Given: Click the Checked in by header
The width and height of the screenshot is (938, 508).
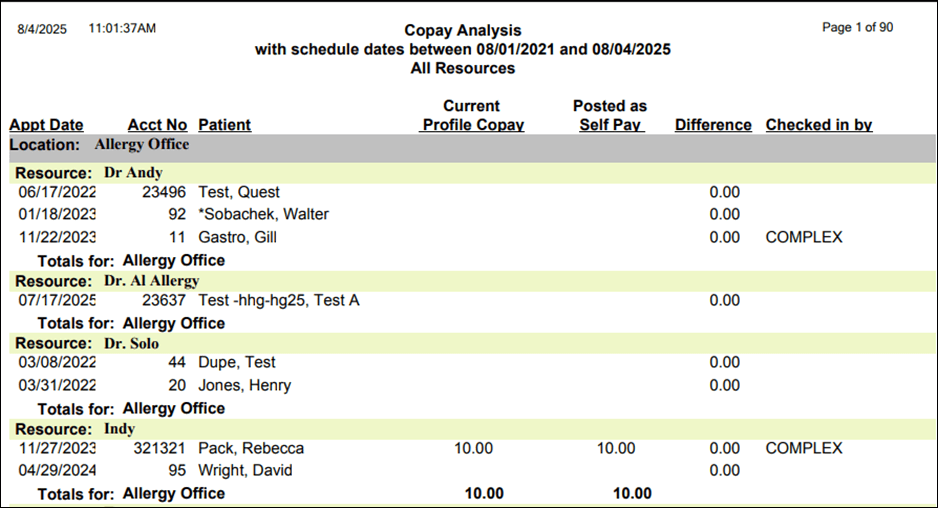Looking at the screenshot, I should (819, 125).
